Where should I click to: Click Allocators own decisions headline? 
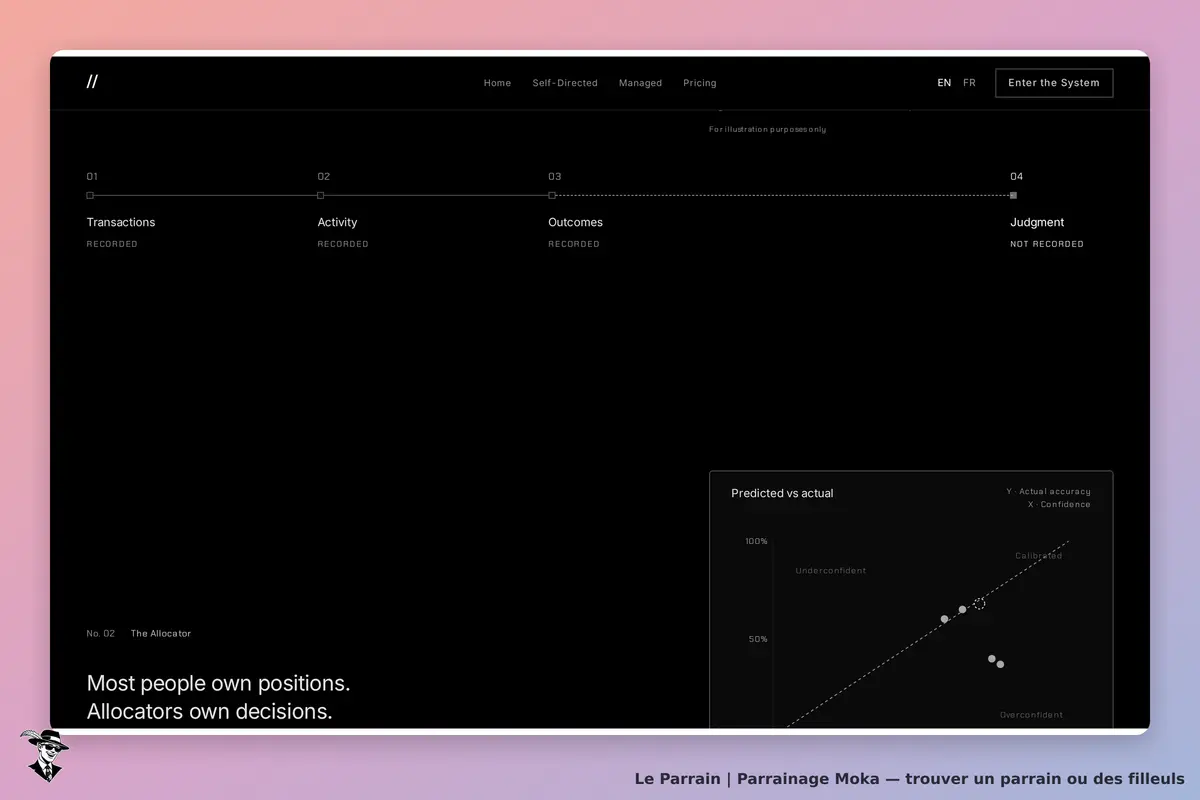tap(209, 712)
